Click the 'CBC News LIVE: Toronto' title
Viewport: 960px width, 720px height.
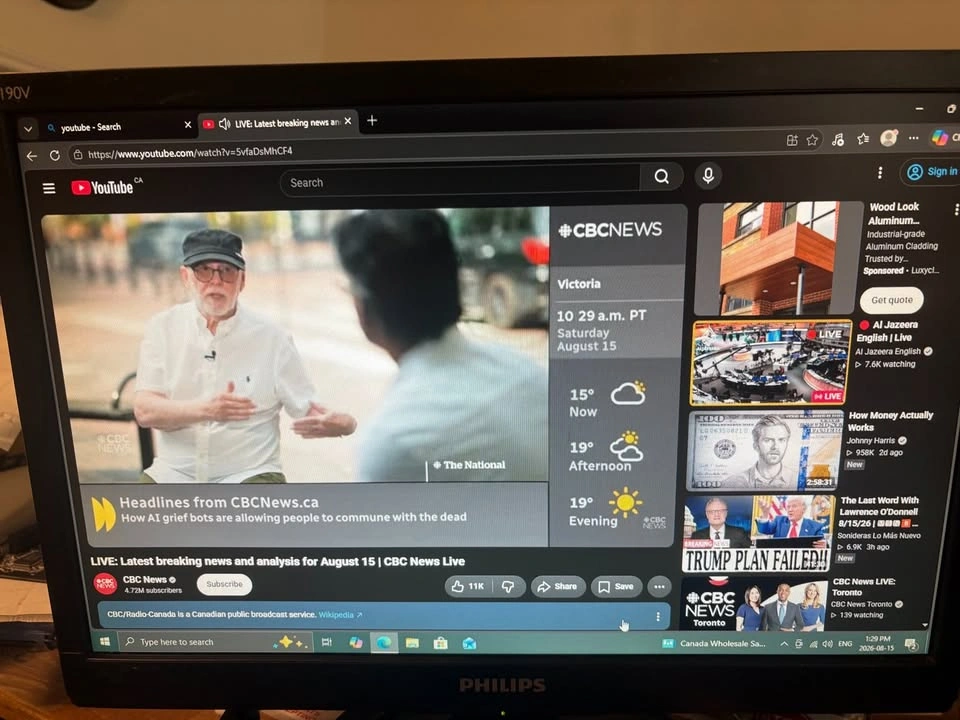863,587
